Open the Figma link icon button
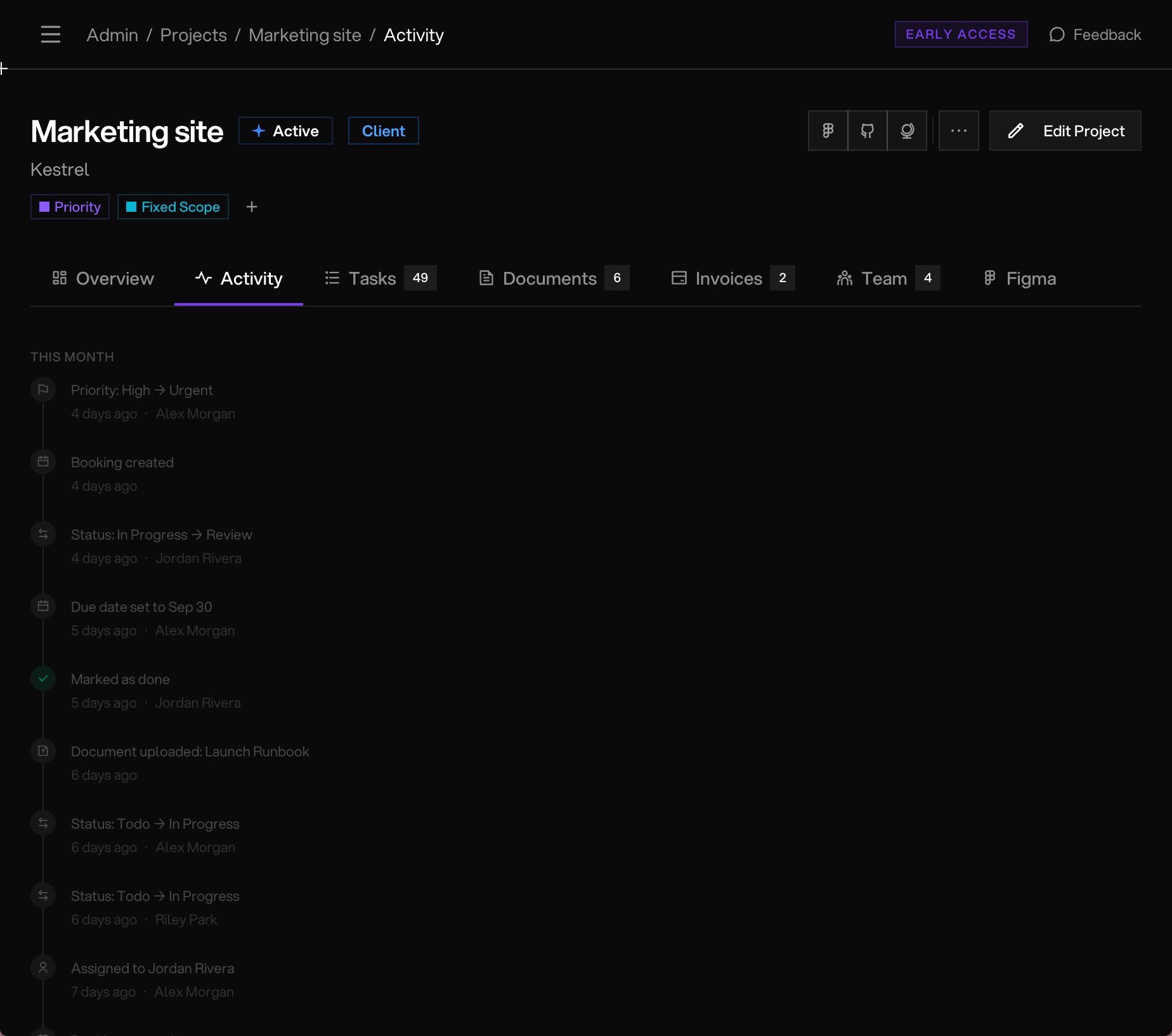This screenshot has height=1036, width=1172. click(x=828, y=131)
